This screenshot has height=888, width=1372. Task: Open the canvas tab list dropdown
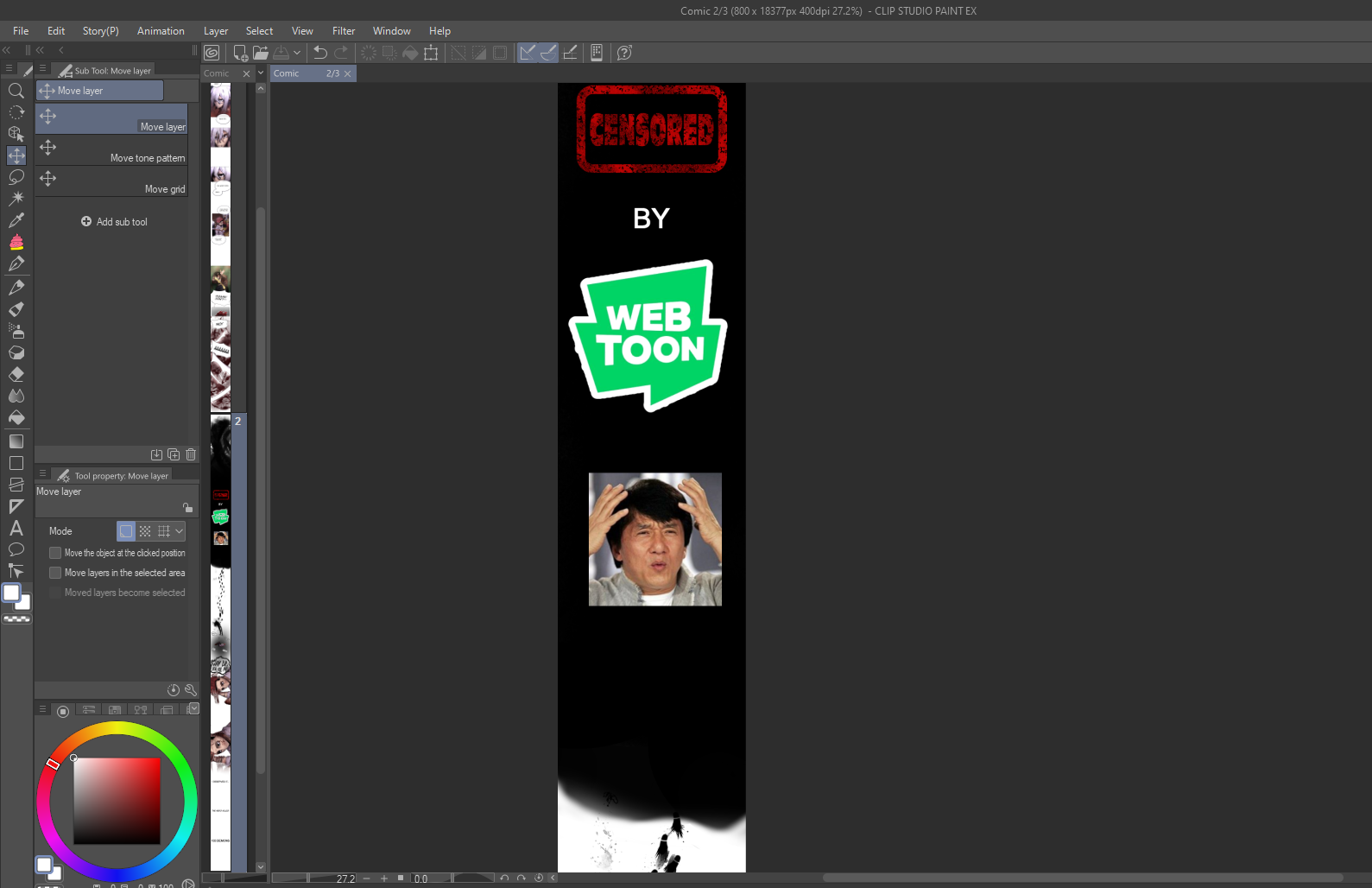coord(261,73)
